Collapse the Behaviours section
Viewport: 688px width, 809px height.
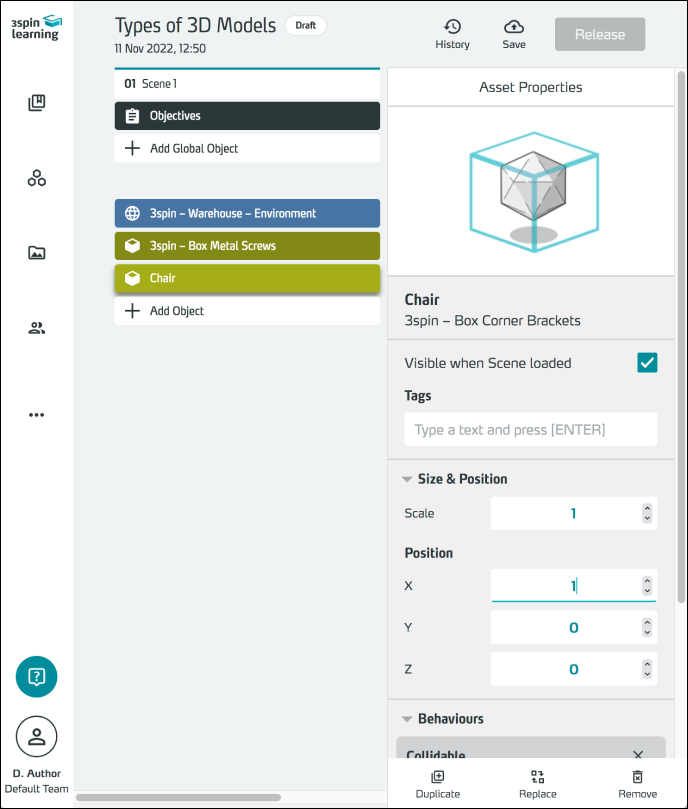[407, 719]
